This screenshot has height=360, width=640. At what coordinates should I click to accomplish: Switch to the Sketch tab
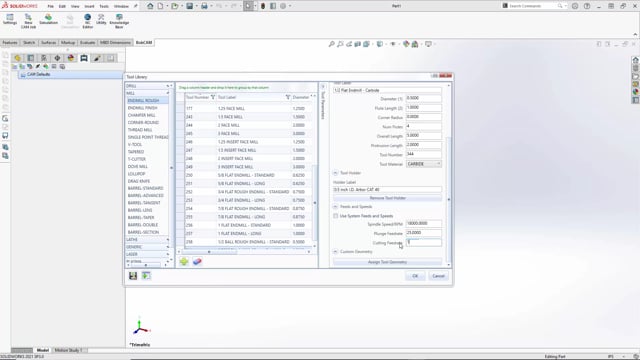tap(29, 42)
